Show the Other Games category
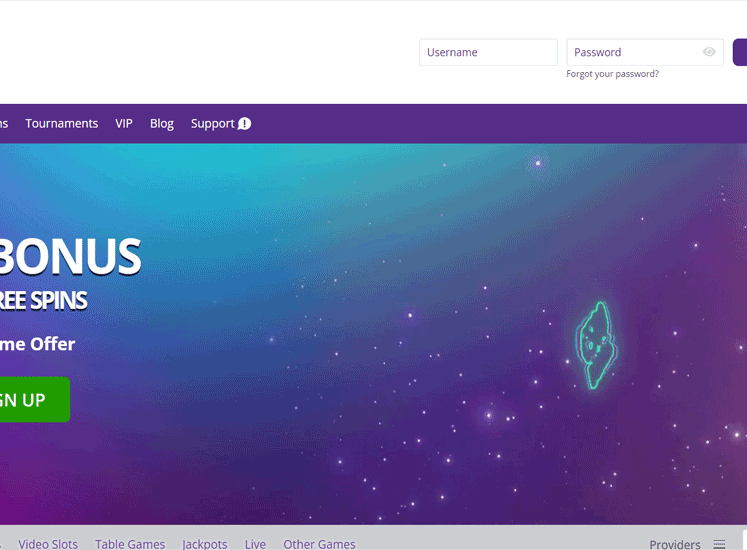 319,544
